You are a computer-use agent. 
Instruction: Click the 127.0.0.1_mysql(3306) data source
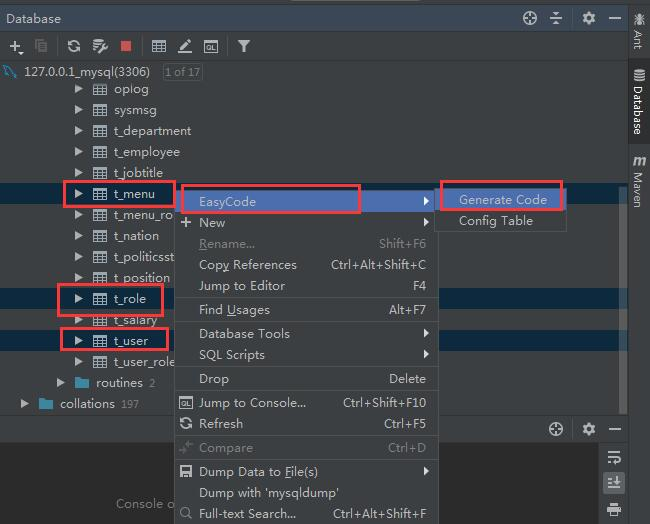[86, 72]
